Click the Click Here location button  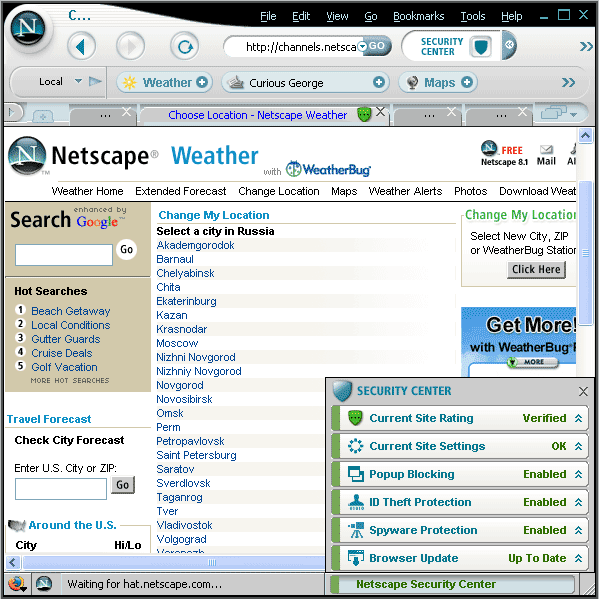[x=536, y=269]
